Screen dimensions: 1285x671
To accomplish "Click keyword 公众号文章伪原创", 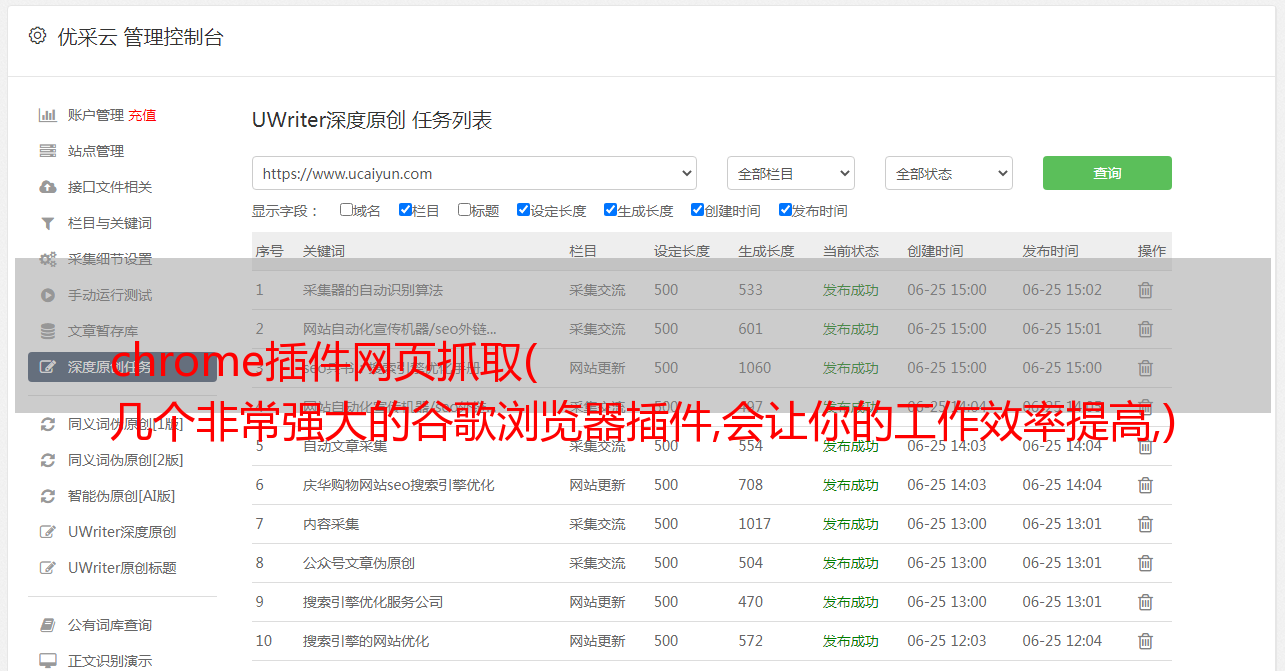I will coord(359,563).
